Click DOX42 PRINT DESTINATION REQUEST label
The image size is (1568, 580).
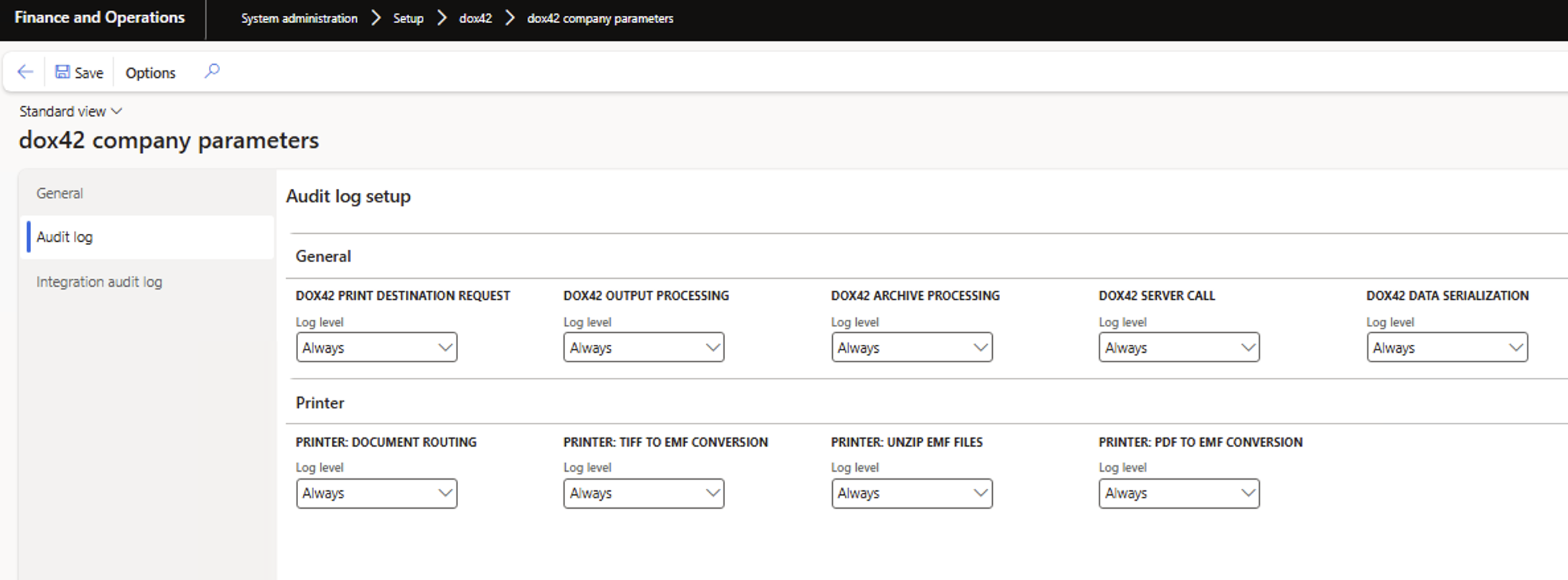(403, 296)
